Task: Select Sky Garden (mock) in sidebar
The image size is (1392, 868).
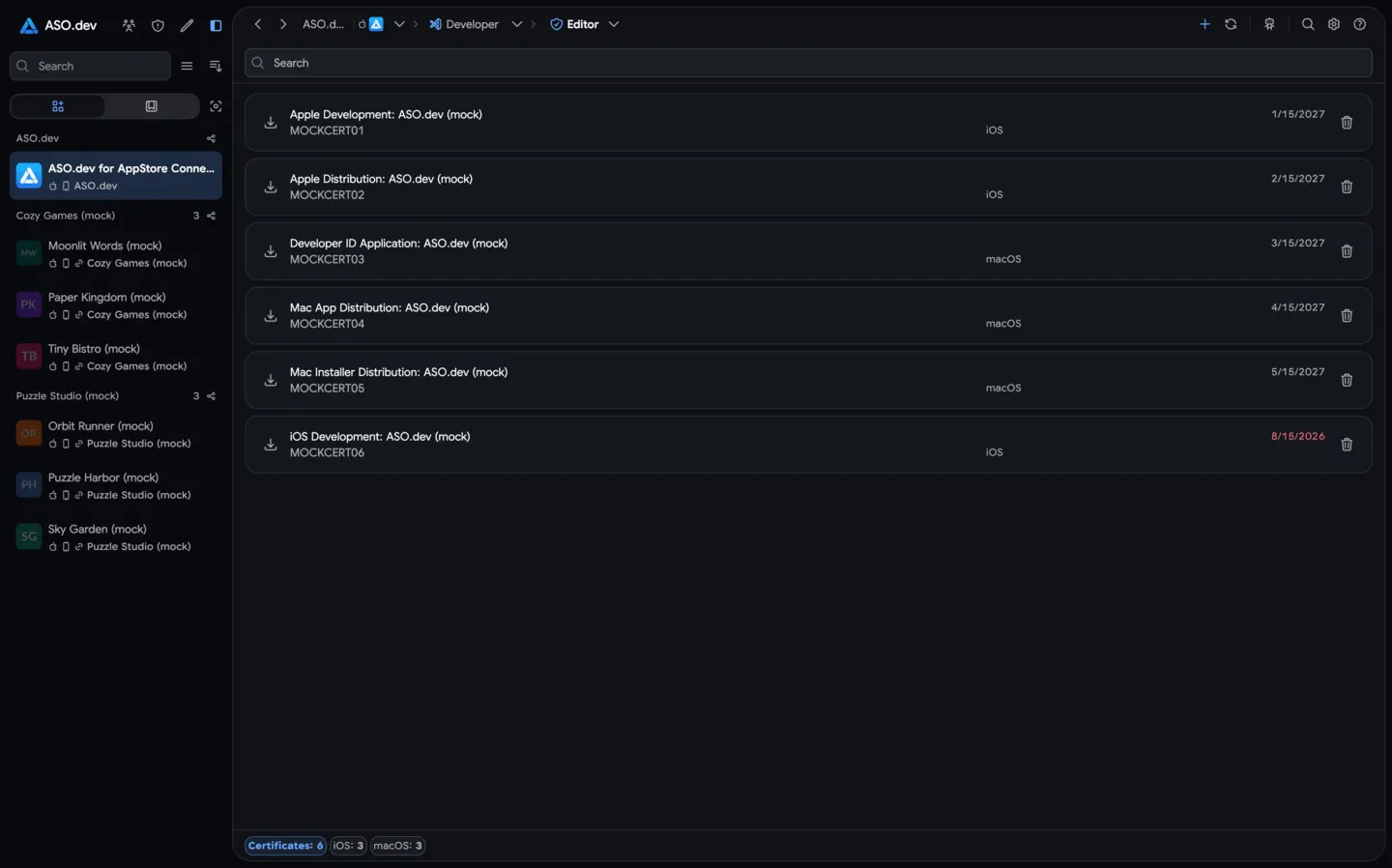Action: pyautogui.click(x=116, y=537)
